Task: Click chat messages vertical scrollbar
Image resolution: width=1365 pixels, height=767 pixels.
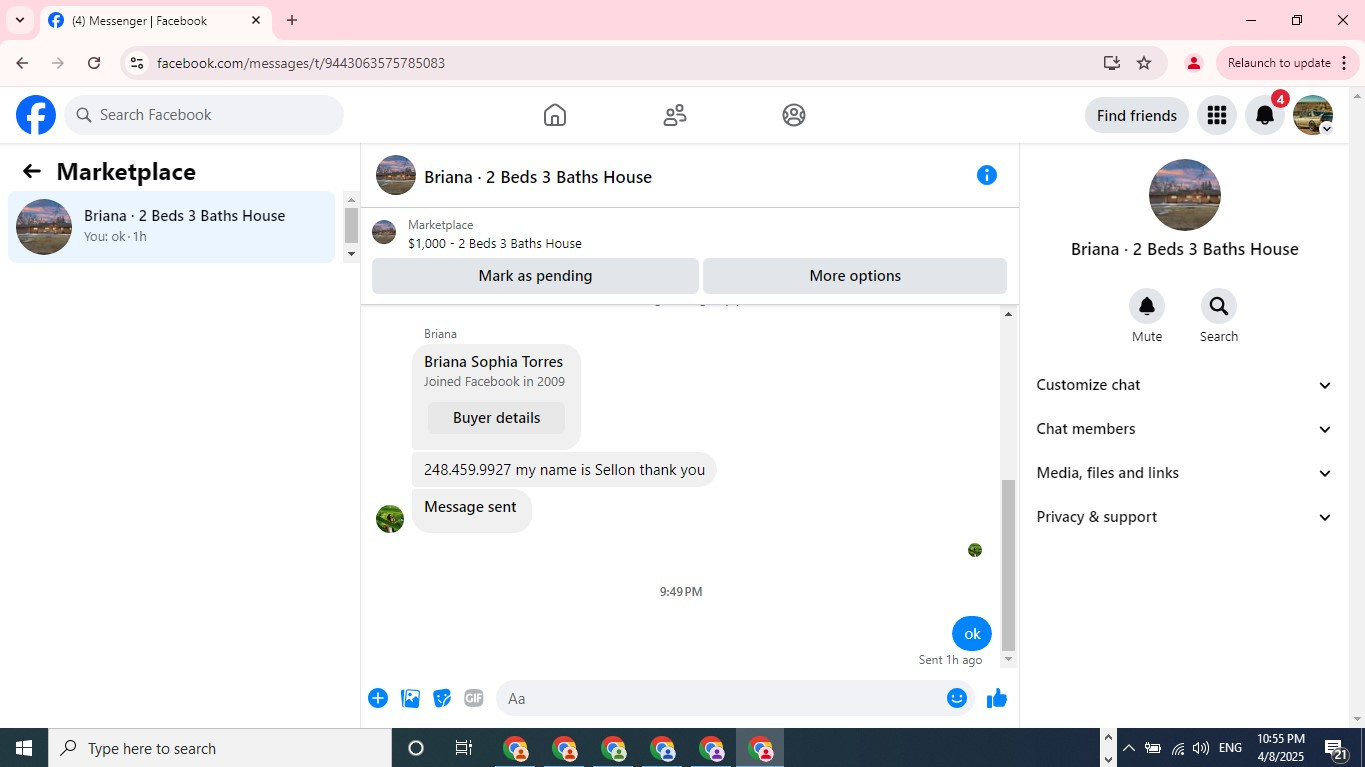Action: 1008,564
